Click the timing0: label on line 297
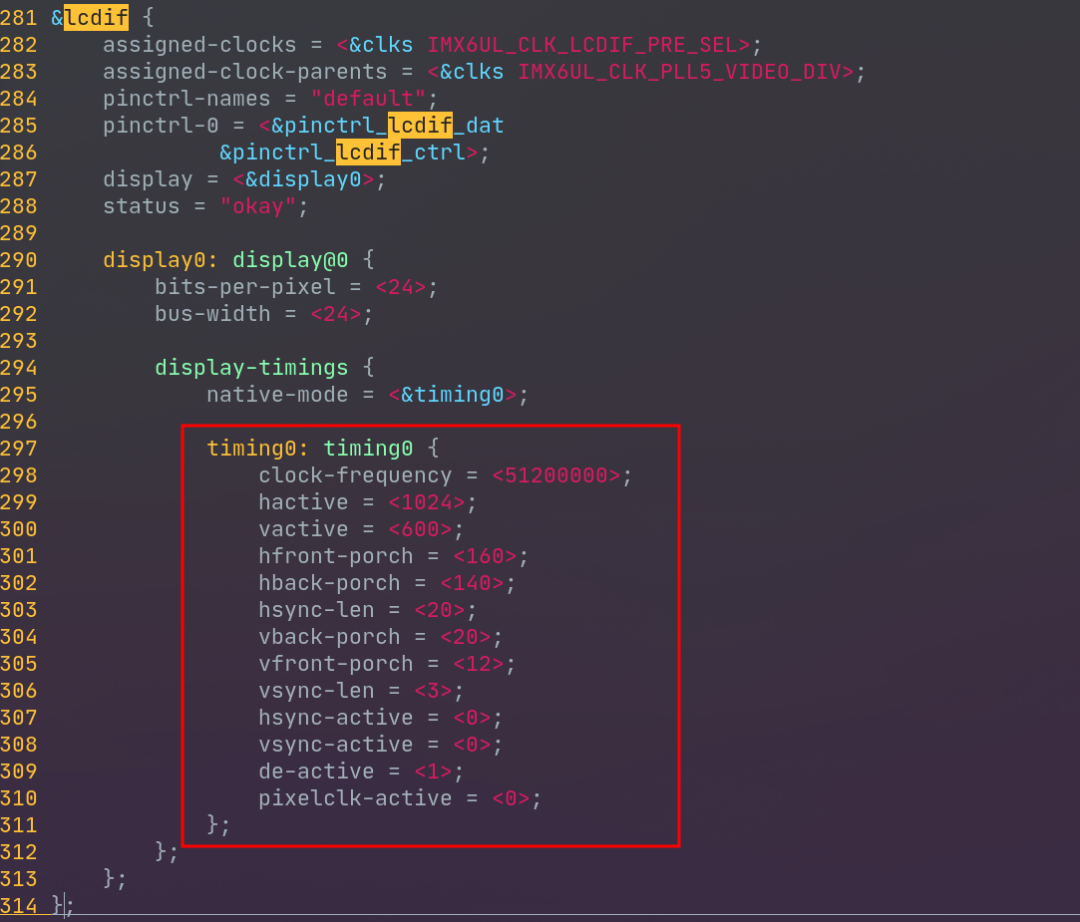The height and width of the screenshot is (922, 1080). [x=258, y=448]
